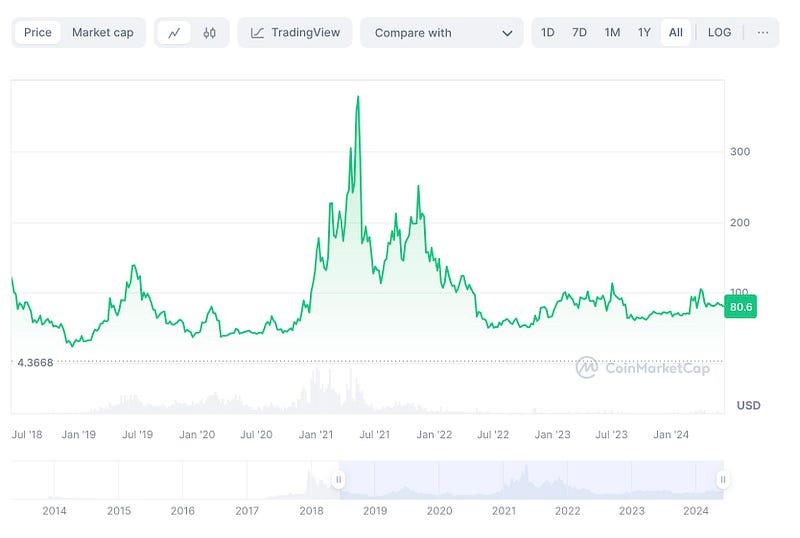Click 2019 in the navigator timeline
This screenshot has height=538, width=800.
(x=375, y=510)
